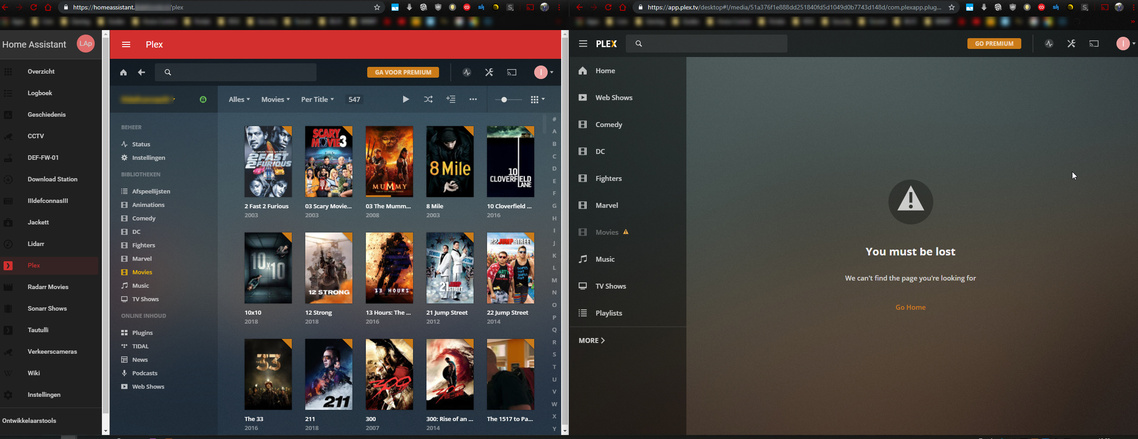Image resolution: width=1138 pixels, height=439 pixels.
Task: Select Comedy library in left Plex sidebar
Action: [x=138, y=218]
